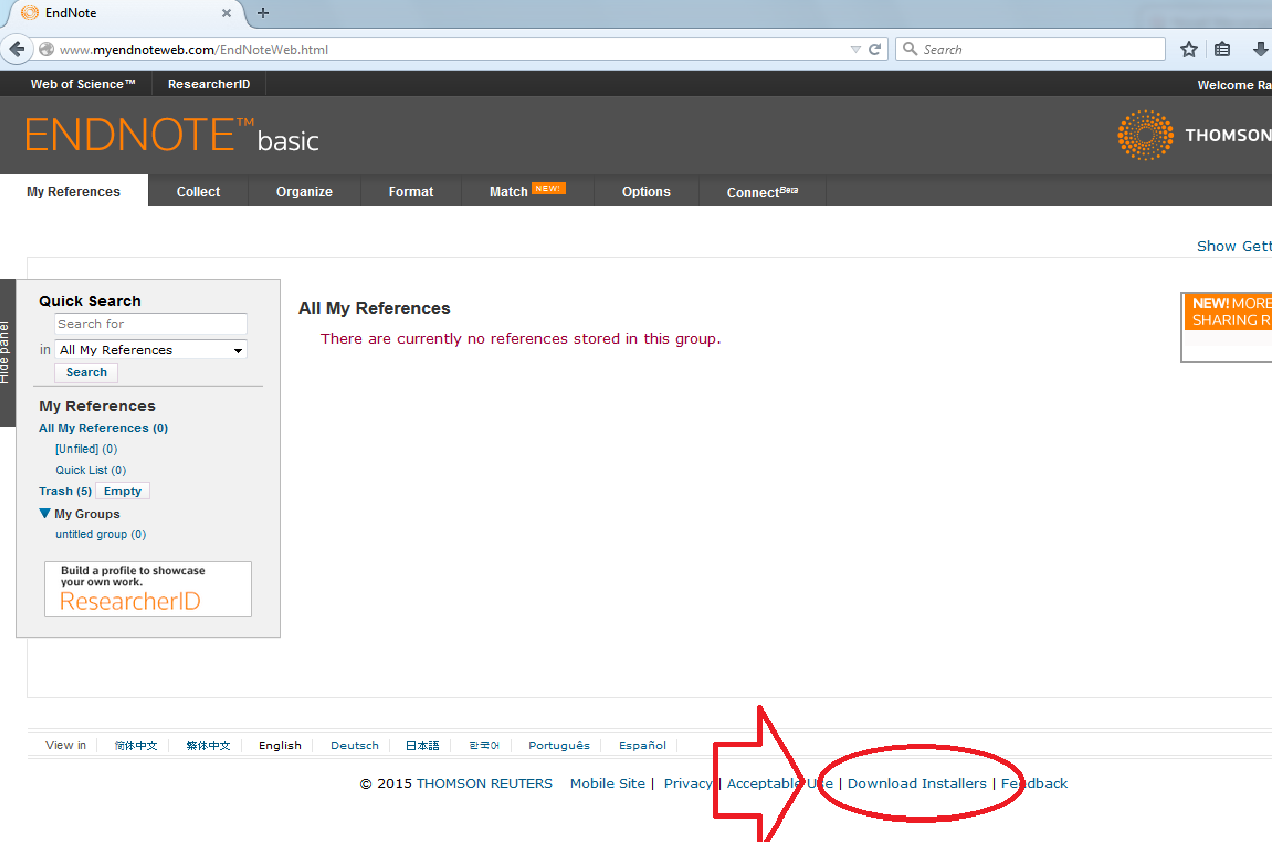
Task: Open the Collect tab
Action: pos(198,191)
